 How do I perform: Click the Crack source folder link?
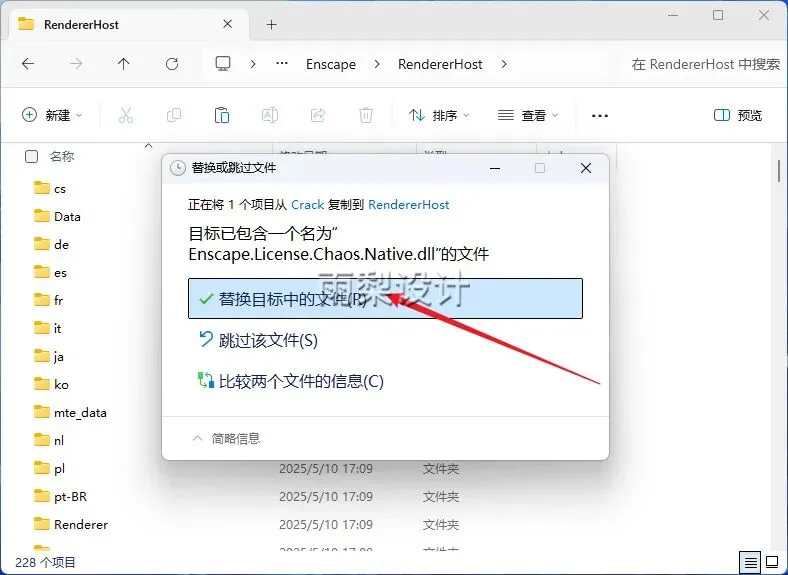pyautogui.click(x=308, y=205)
